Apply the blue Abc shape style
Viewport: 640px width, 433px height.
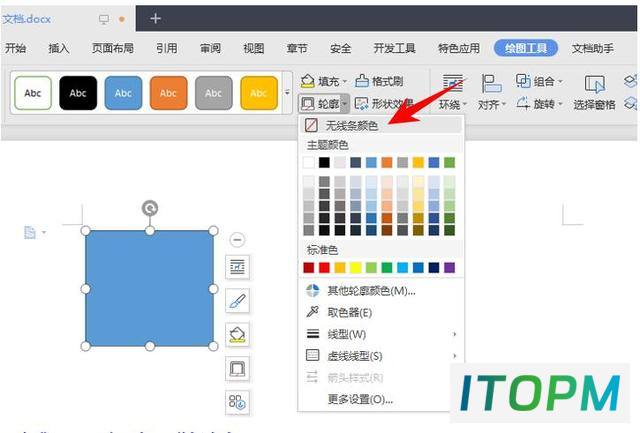point(123,93)
